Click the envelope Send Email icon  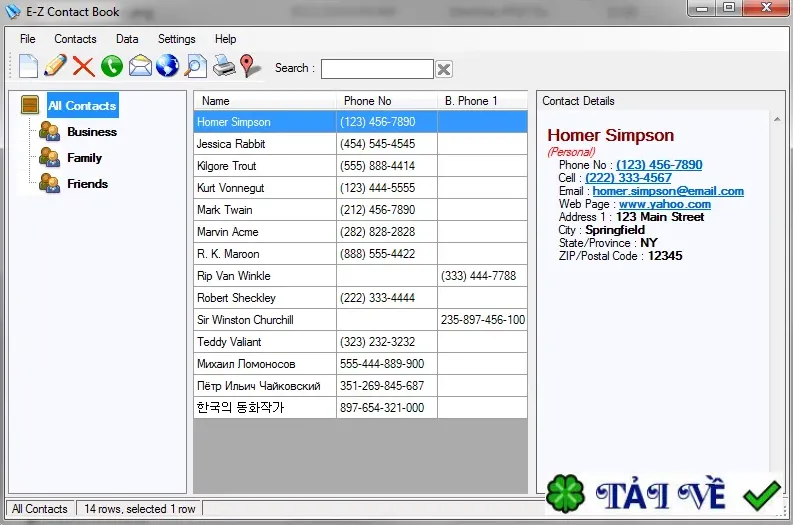(140, 66)
